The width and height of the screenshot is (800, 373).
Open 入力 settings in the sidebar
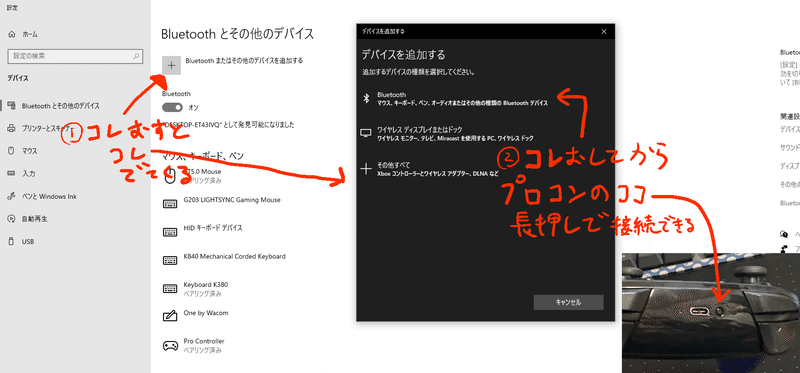[x=29, y=173]
